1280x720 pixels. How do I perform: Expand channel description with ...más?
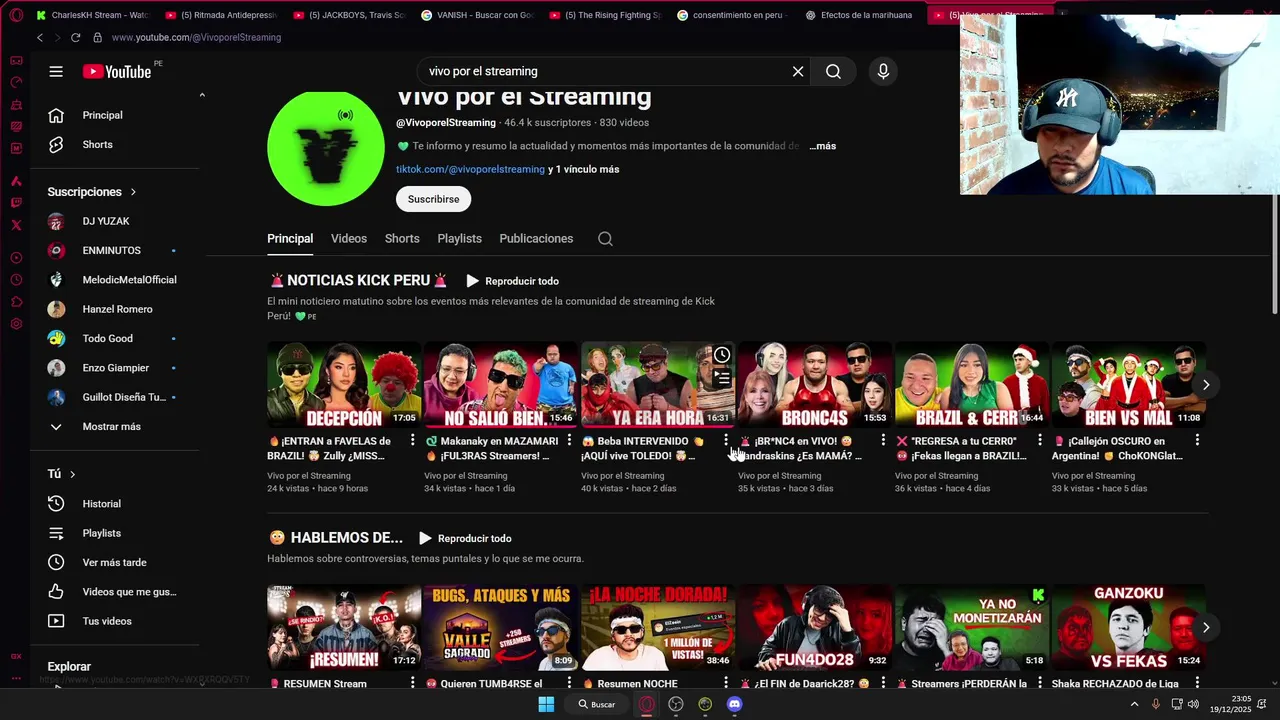pyautogui.click(x=822, y=146)
